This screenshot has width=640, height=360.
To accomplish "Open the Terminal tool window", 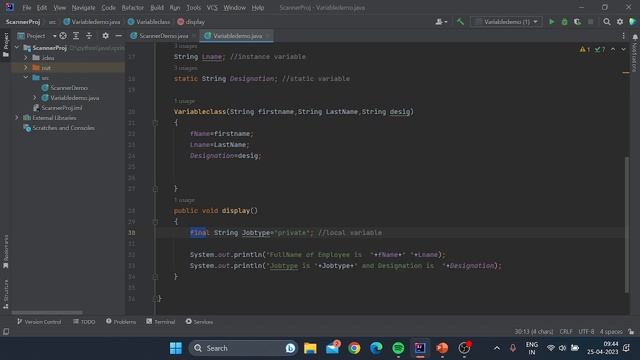I will pos(160,322).
